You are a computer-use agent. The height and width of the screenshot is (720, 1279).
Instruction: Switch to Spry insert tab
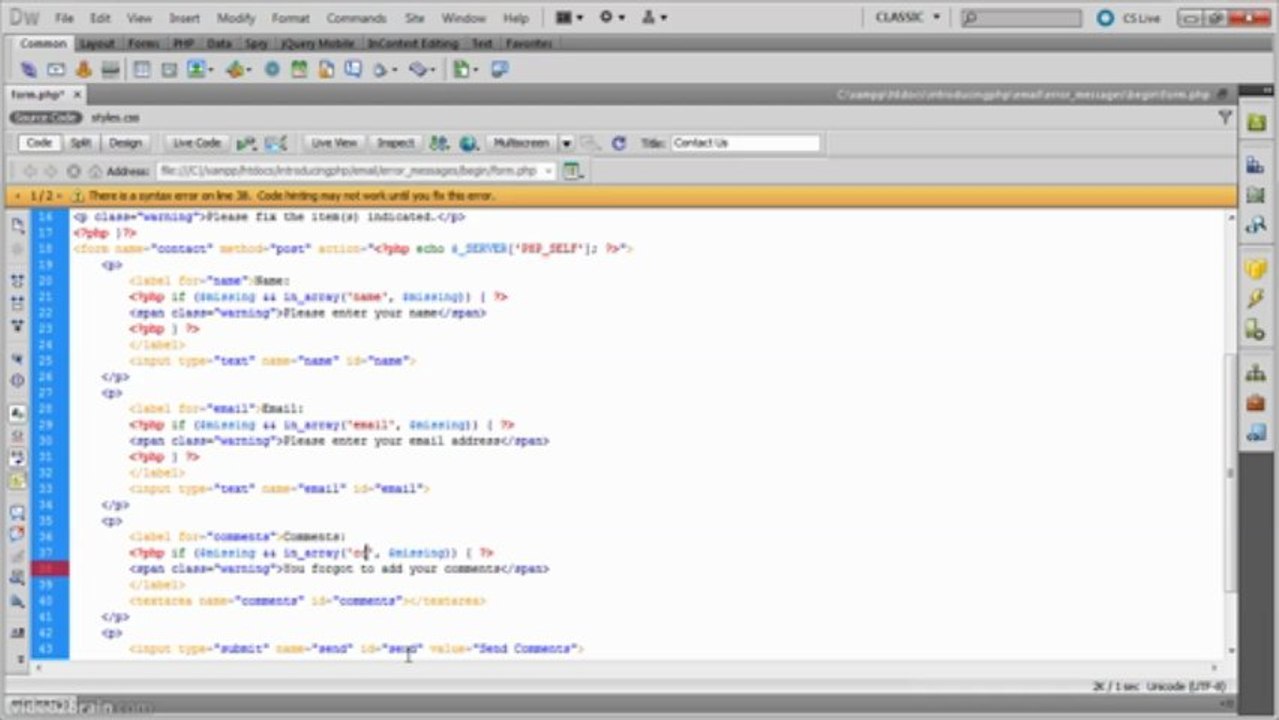click(x=255, y=44)
